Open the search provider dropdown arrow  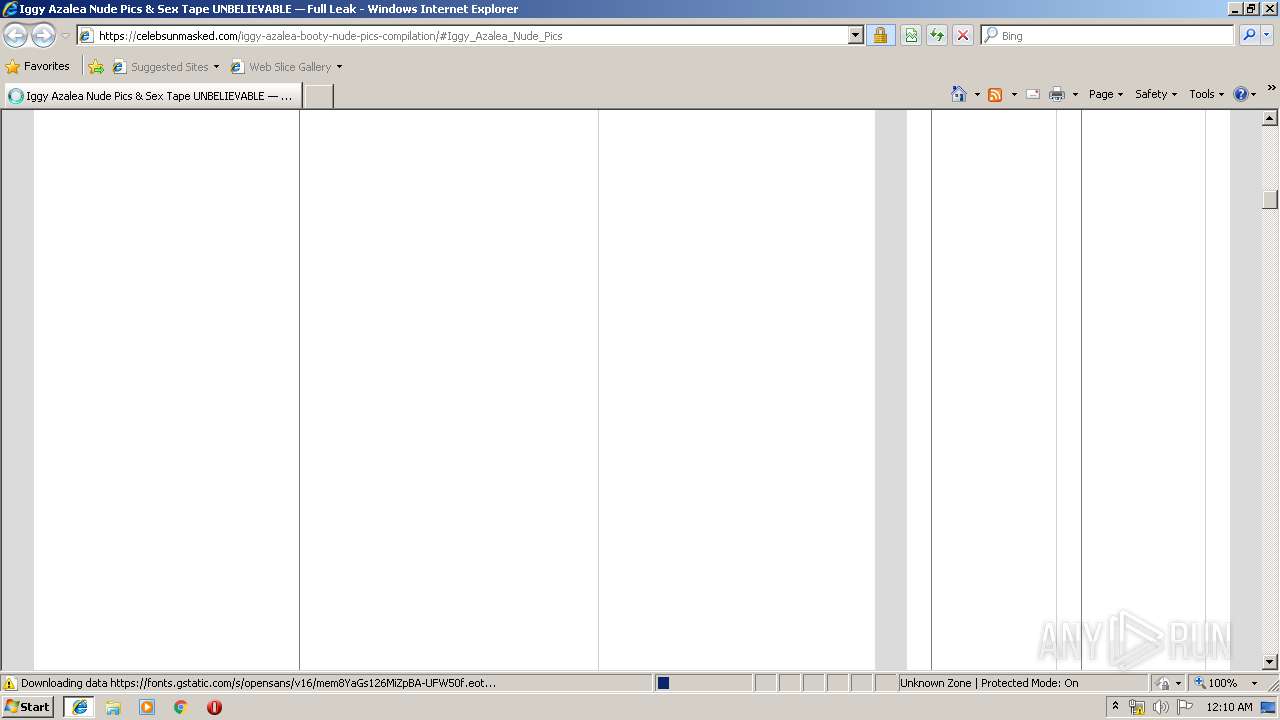coord(1267,36)
